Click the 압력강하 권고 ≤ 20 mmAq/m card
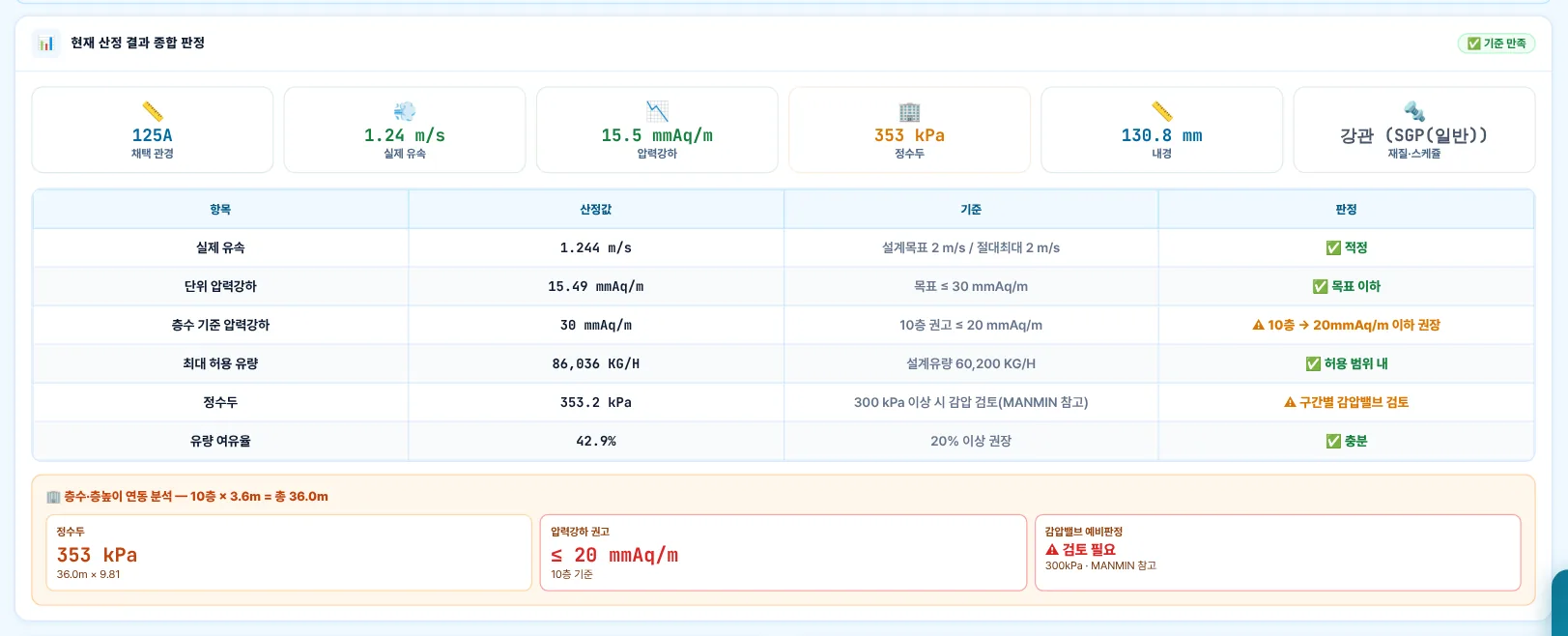Image resolution: width=1568 pixels, height=636 pixels. 784,553
